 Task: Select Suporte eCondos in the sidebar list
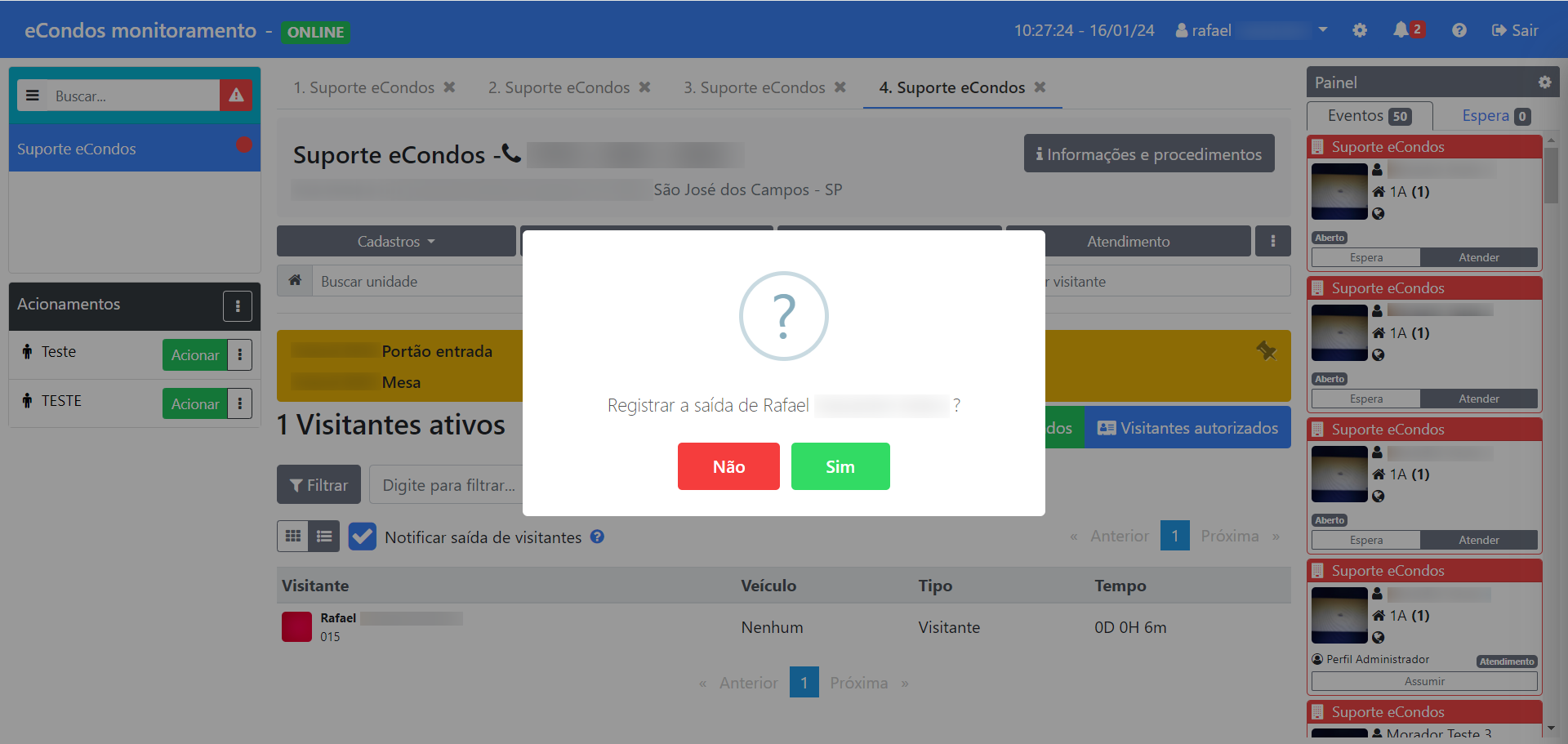(x=135, y=149)
